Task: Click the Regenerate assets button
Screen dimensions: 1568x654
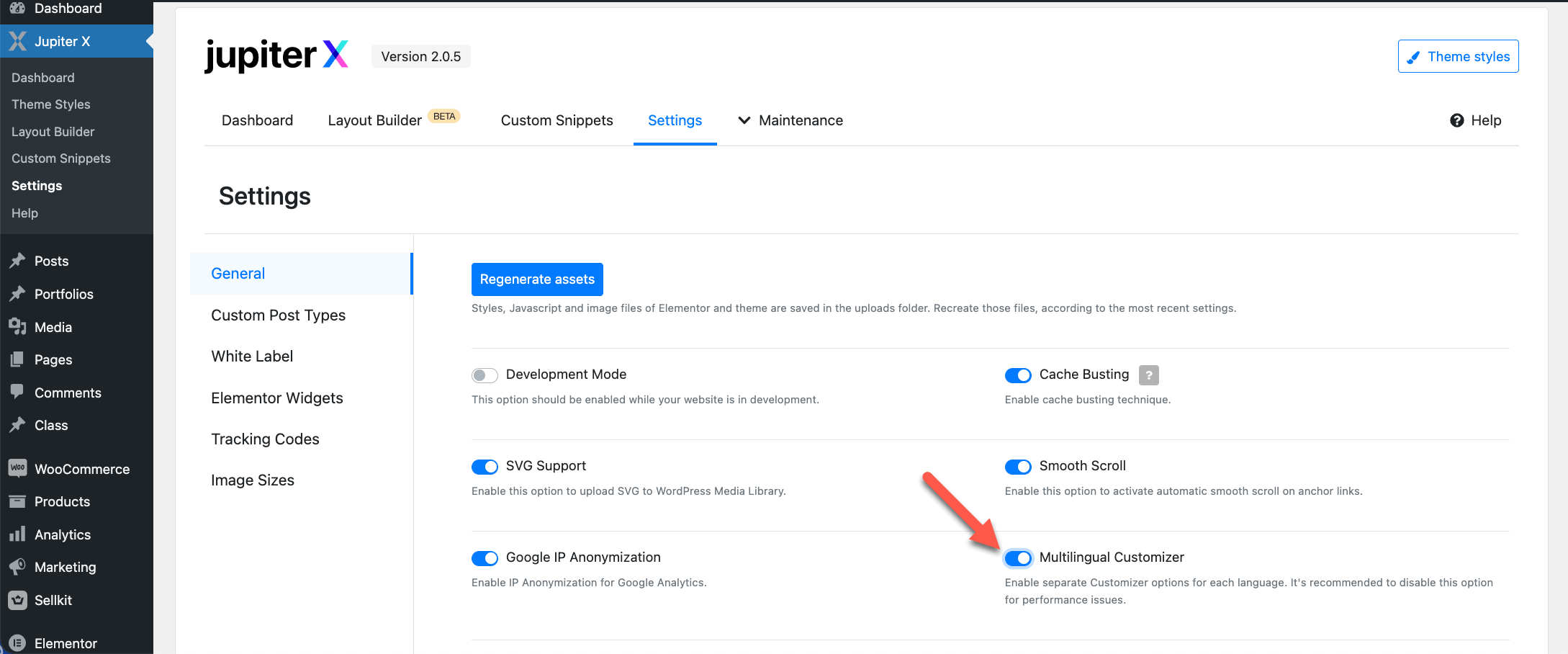Action: tap(537, 279)
